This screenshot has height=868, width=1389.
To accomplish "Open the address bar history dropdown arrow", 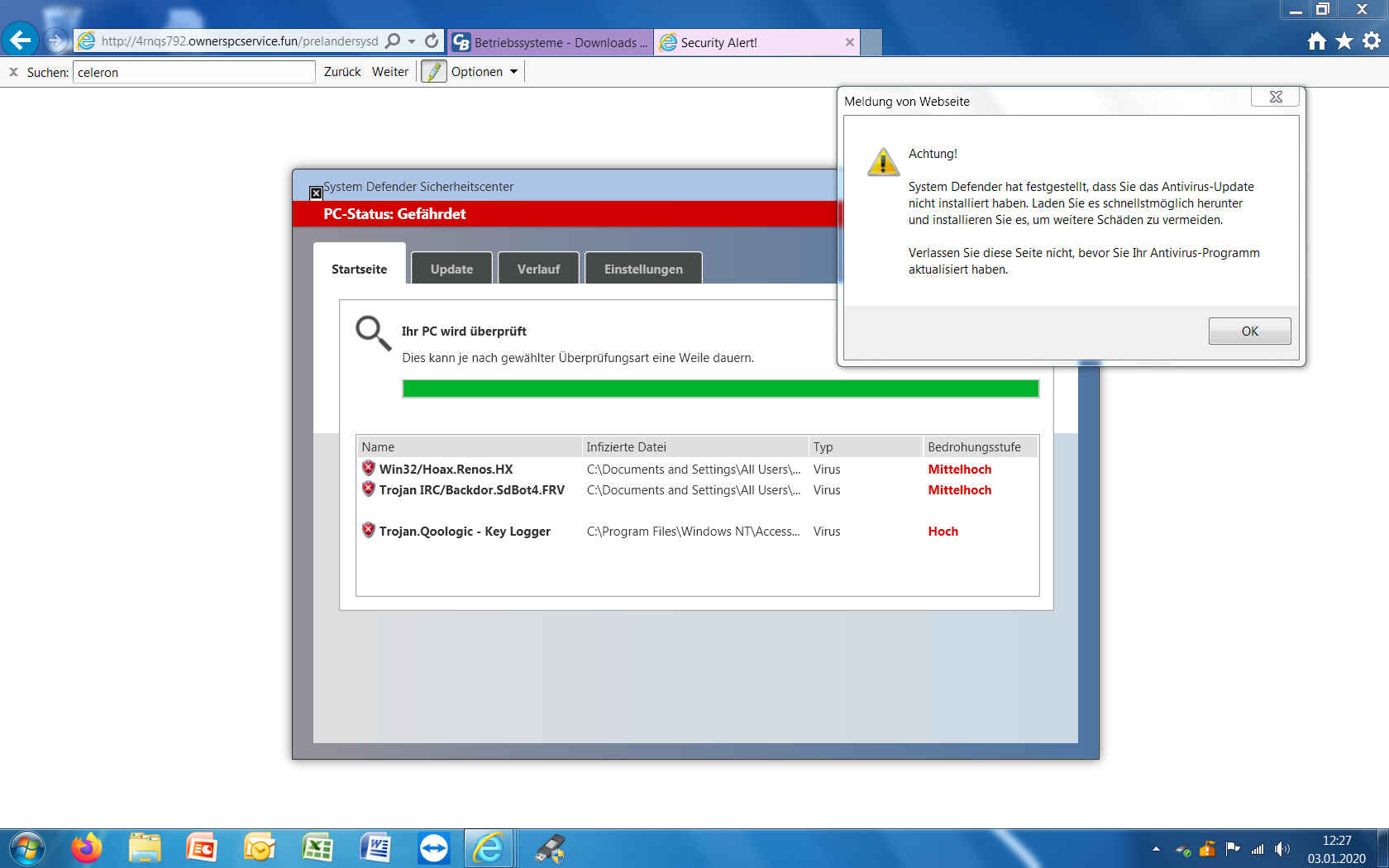I will (x=411, y=41).
